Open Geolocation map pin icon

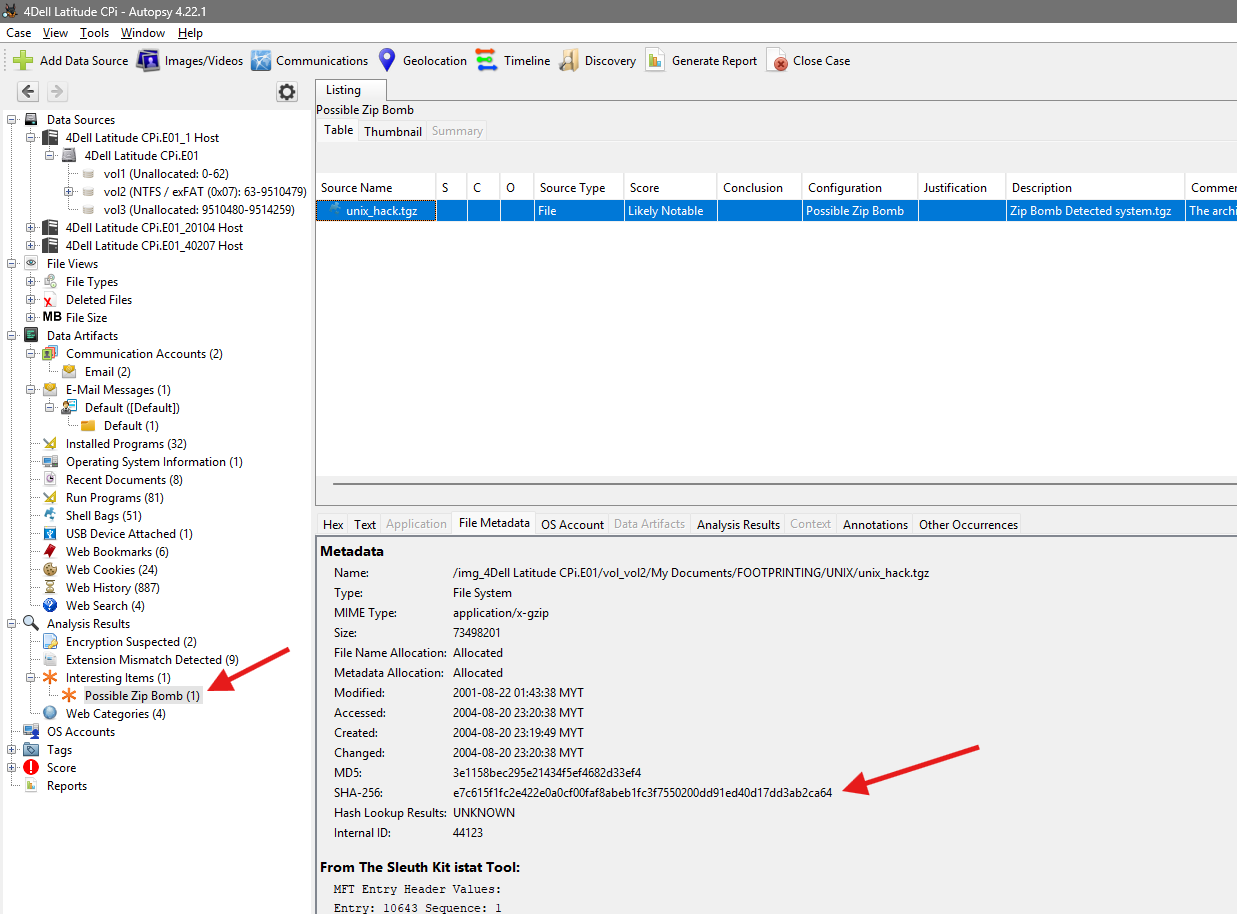387,60
